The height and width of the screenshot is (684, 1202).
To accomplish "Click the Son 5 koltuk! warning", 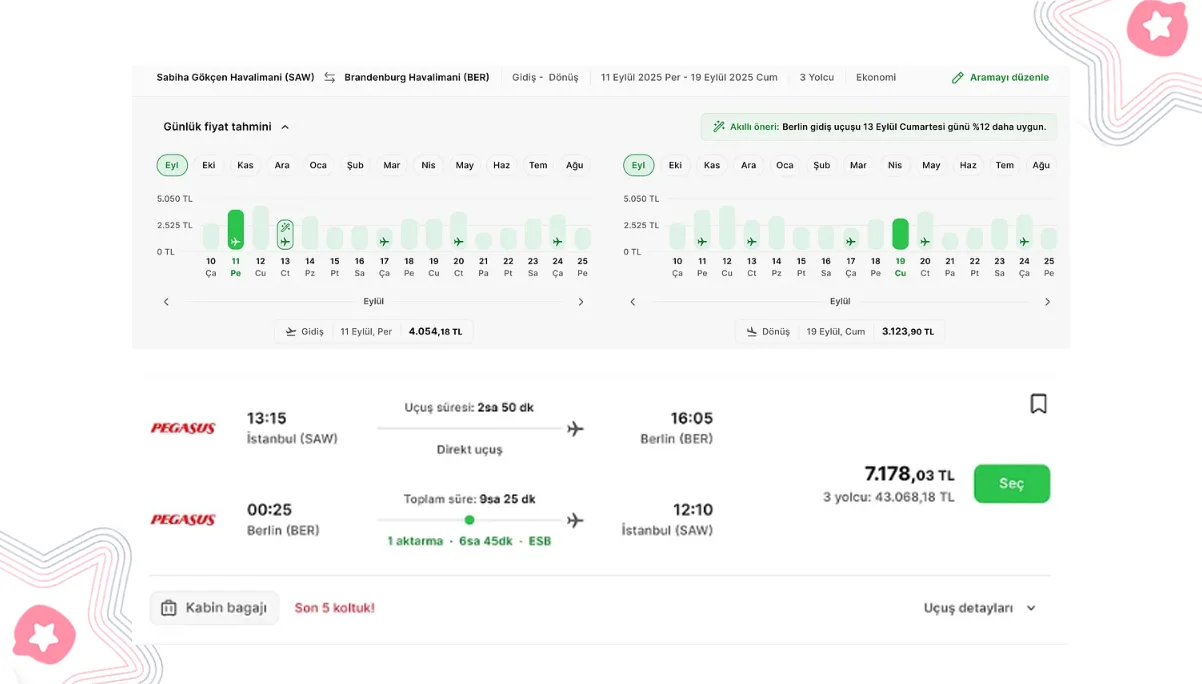I will [x=335, y=608].
